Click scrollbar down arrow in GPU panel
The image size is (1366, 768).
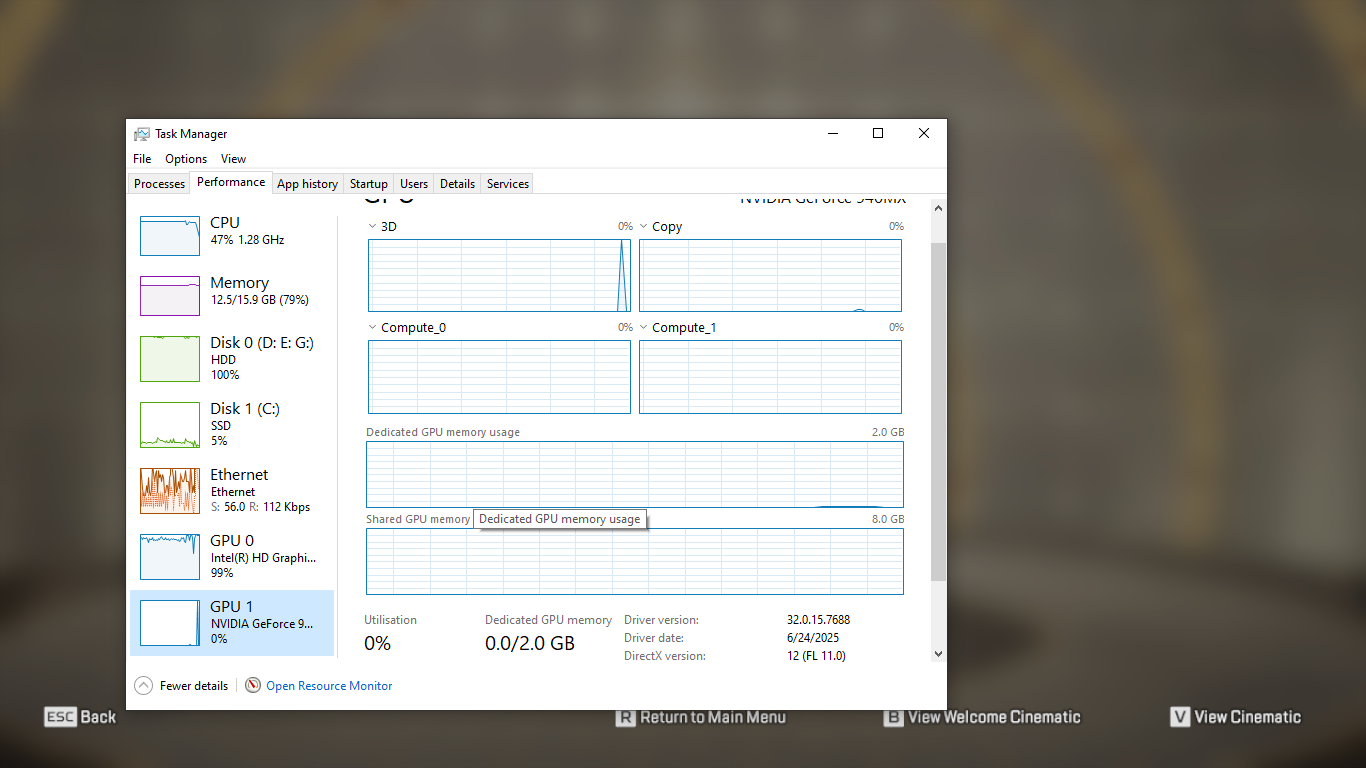938,653
